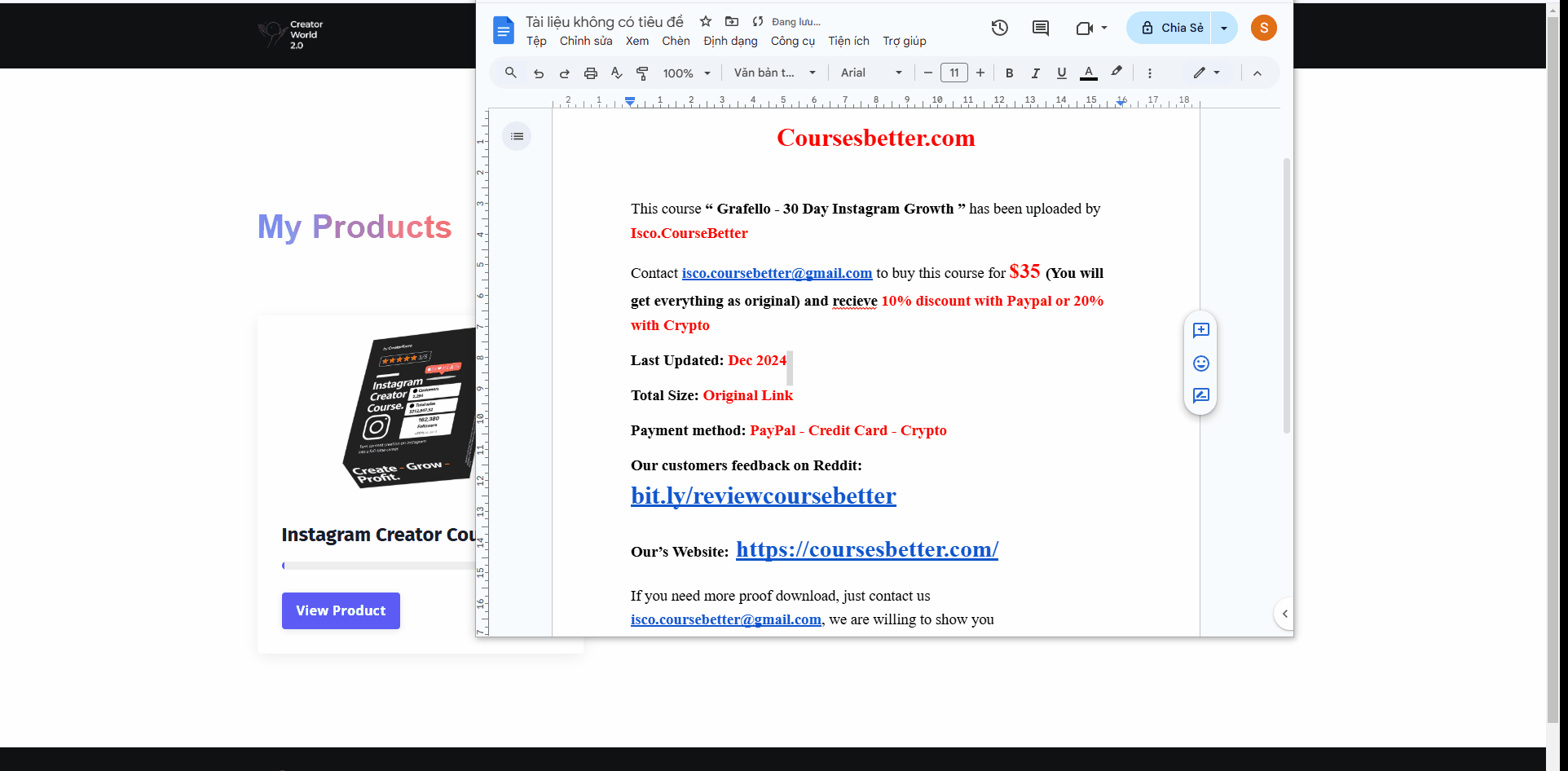This screenshot has height=771, width=1568.
Task: Undo the last action
Action: (539, 73)
